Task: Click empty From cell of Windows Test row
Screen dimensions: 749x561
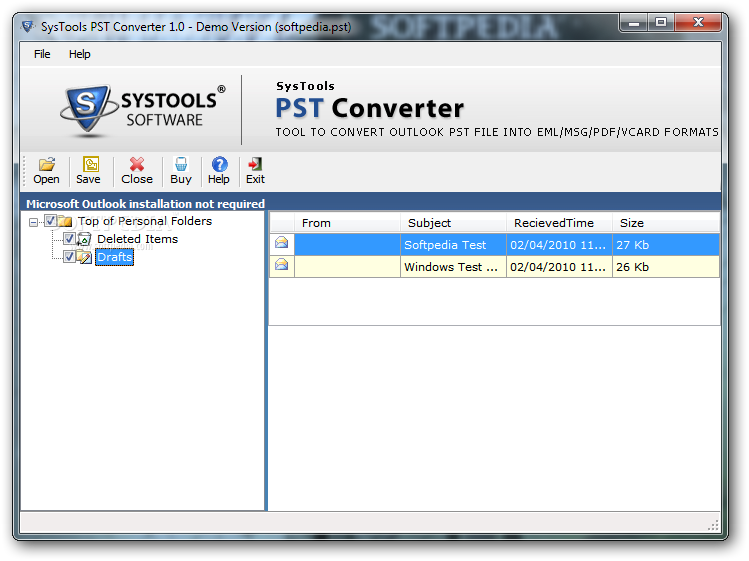Action: click(x=347, y=267)
